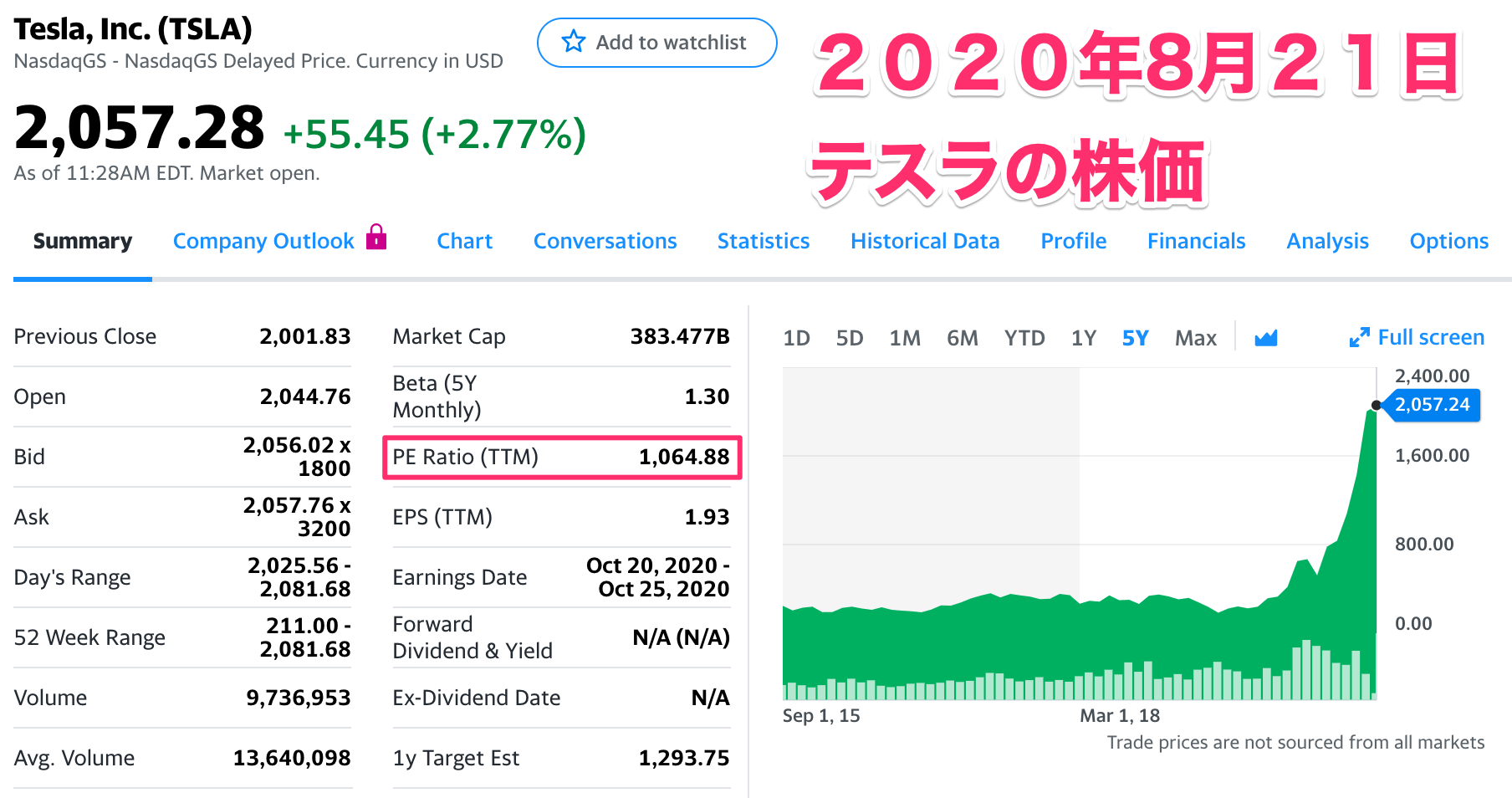The height and width of the screenshot is (798, 1512).
Task: Click the Market Cap value 383.477B
Action: point(680,336)
